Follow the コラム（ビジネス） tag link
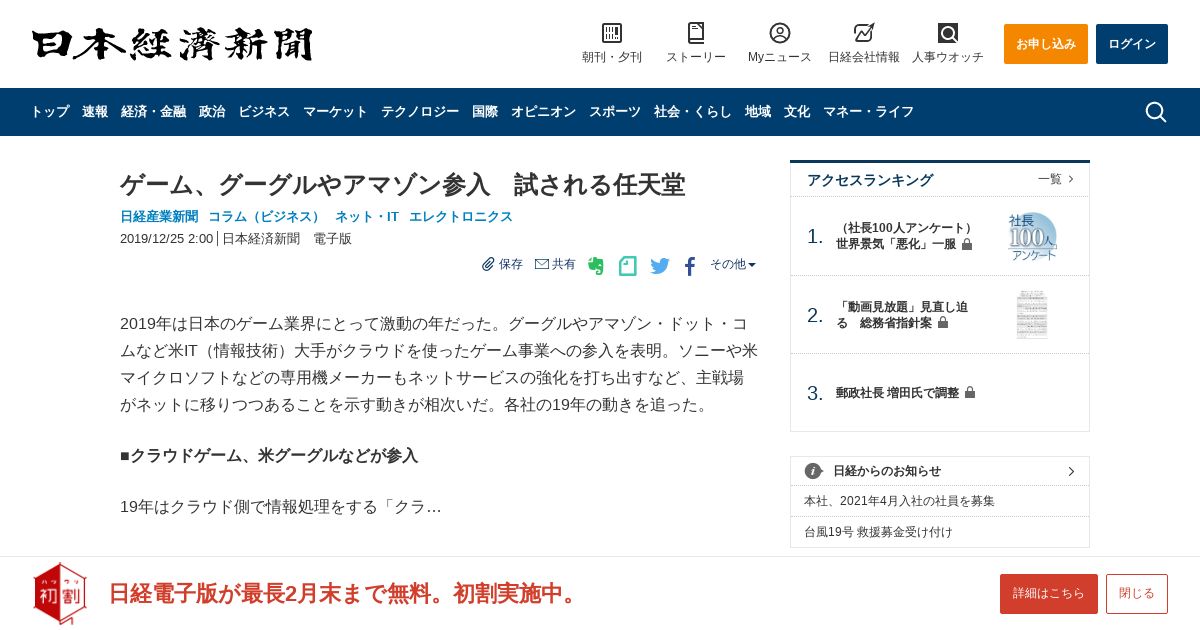 click(266, 216)
